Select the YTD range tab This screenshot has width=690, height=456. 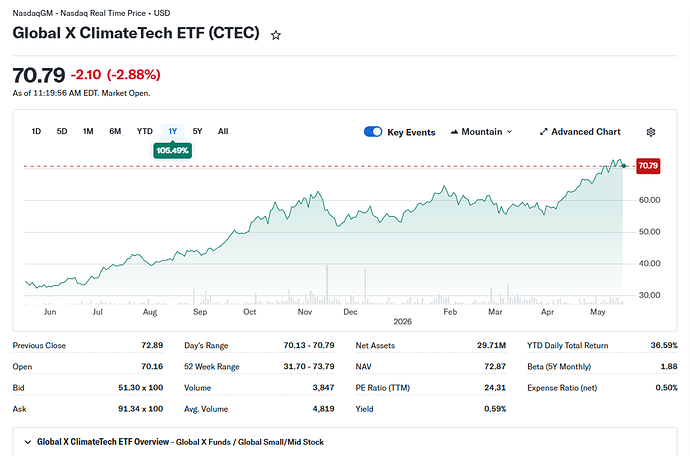pyautogui.click(x=144, y=131)
